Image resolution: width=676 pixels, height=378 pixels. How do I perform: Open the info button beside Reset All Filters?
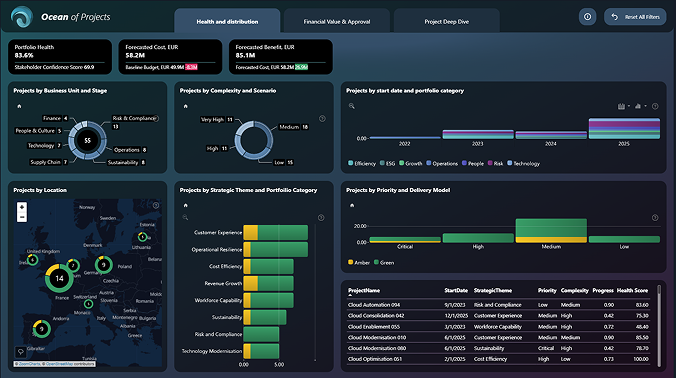pos(587,17)
